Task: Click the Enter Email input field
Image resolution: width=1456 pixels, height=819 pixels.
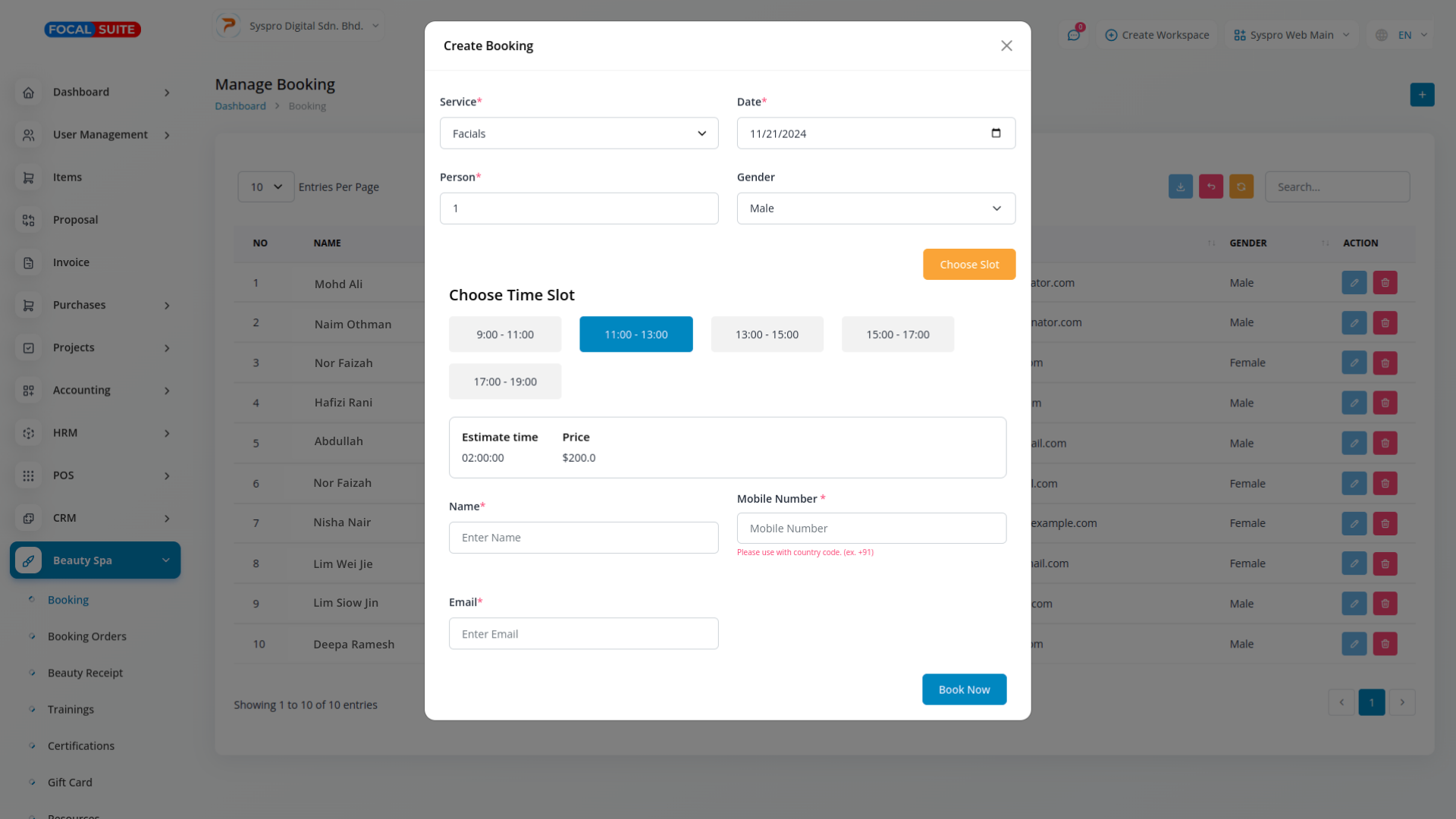Action: 583,634
